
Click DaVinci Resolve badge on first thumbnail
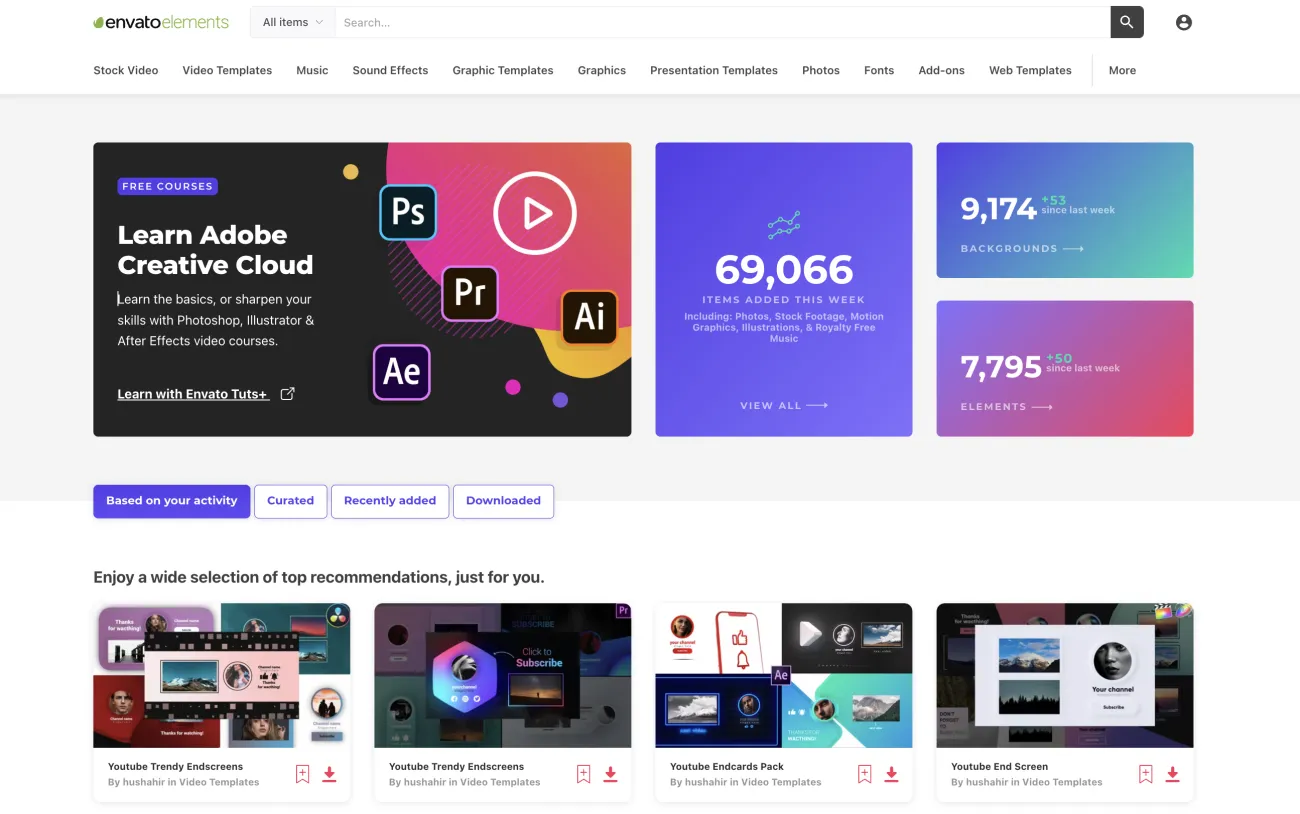pos(340,613)
